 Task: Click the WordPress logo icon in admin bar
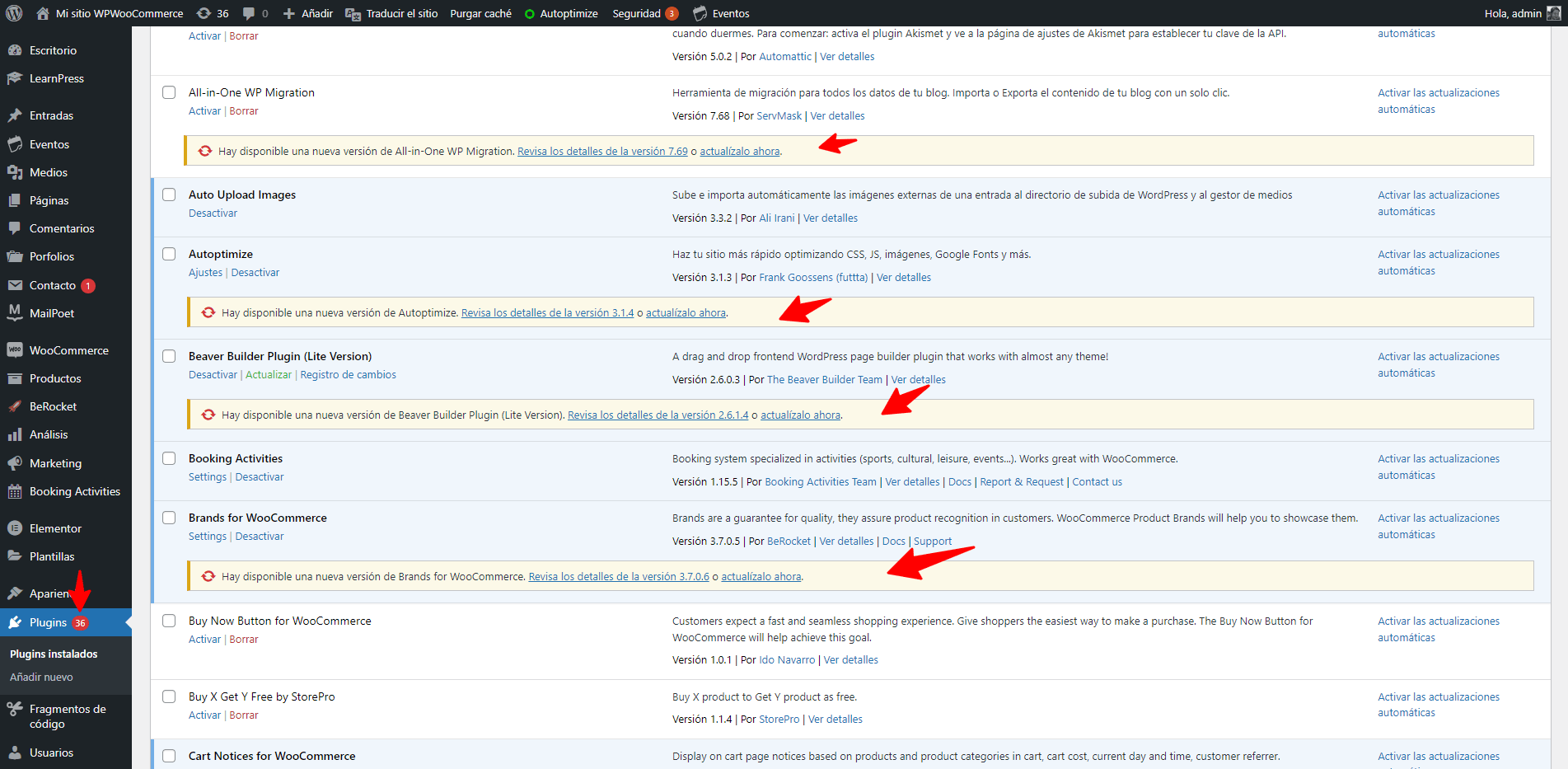pyautogui.click(x=14, y=13)
